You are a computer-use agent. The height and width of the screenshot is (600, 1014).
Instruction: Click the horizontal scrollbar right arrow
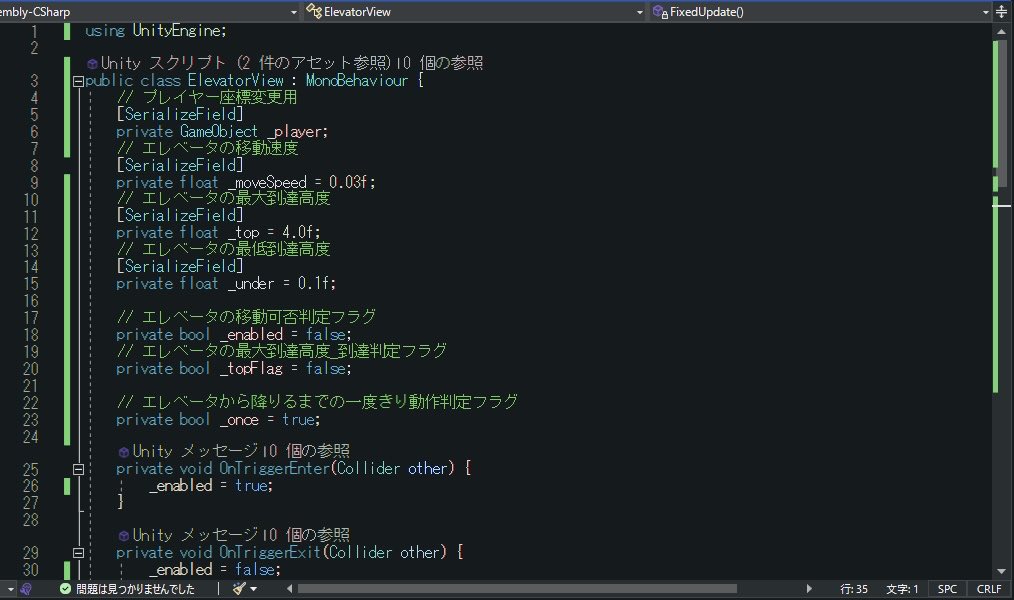[x=808, y=589]
